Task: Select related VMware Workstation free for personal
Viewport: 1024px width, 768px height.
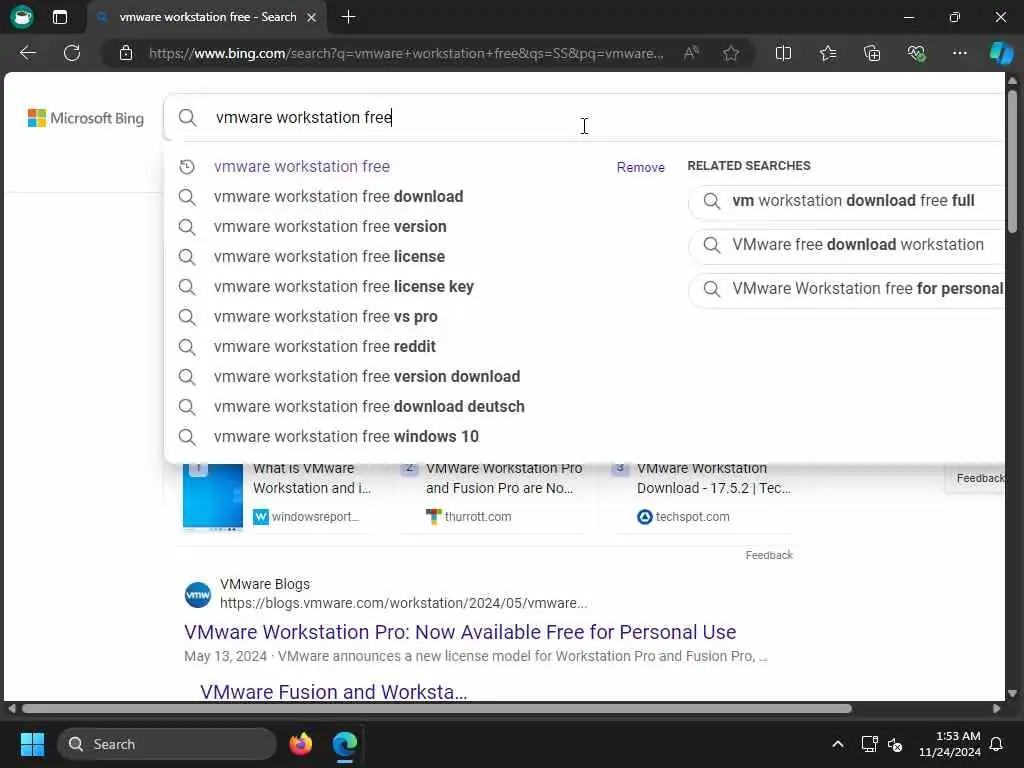Action: [846, 289]
